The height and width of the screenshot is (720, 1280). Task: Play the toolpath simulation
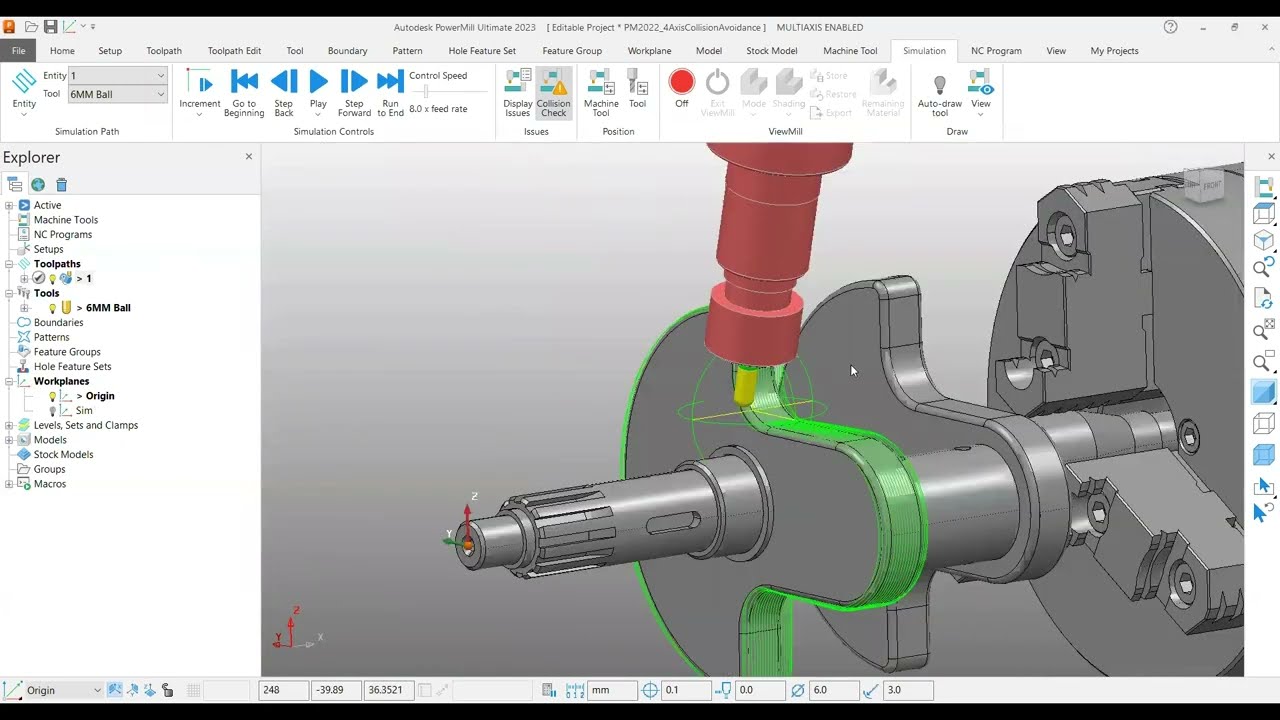click(x=318, y=93)
